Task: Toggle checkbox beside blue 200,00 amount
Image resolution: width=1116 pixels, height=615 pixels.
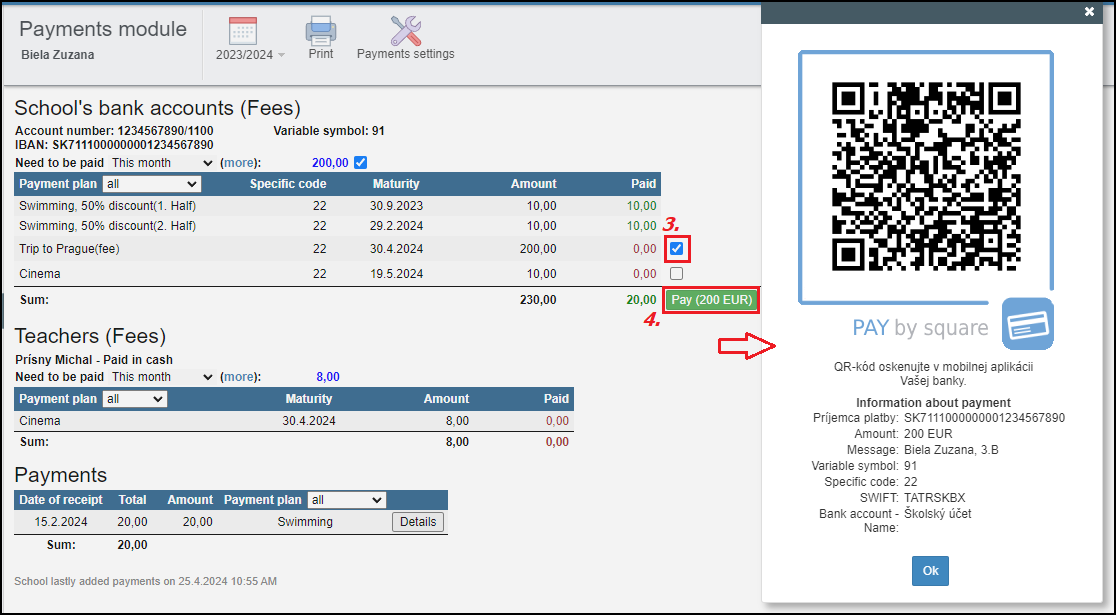Action: pyautogui.click(x=361, y=163)
